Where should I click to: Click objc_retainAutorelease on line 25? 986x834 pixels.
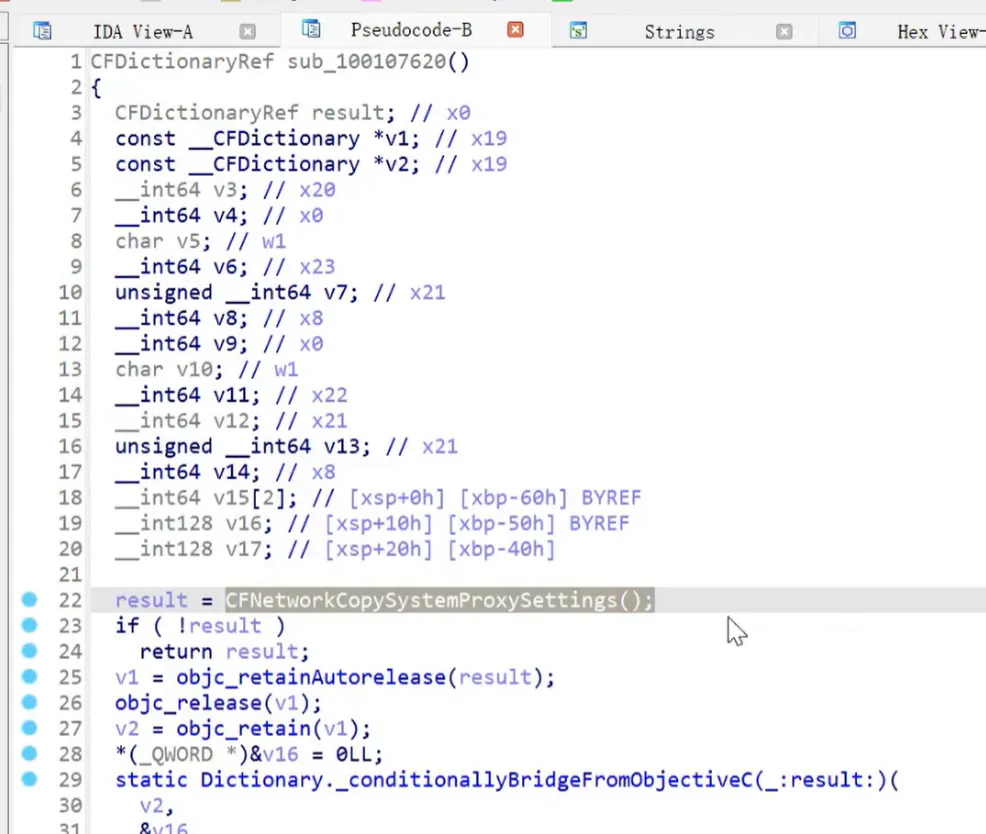point(311,677)
